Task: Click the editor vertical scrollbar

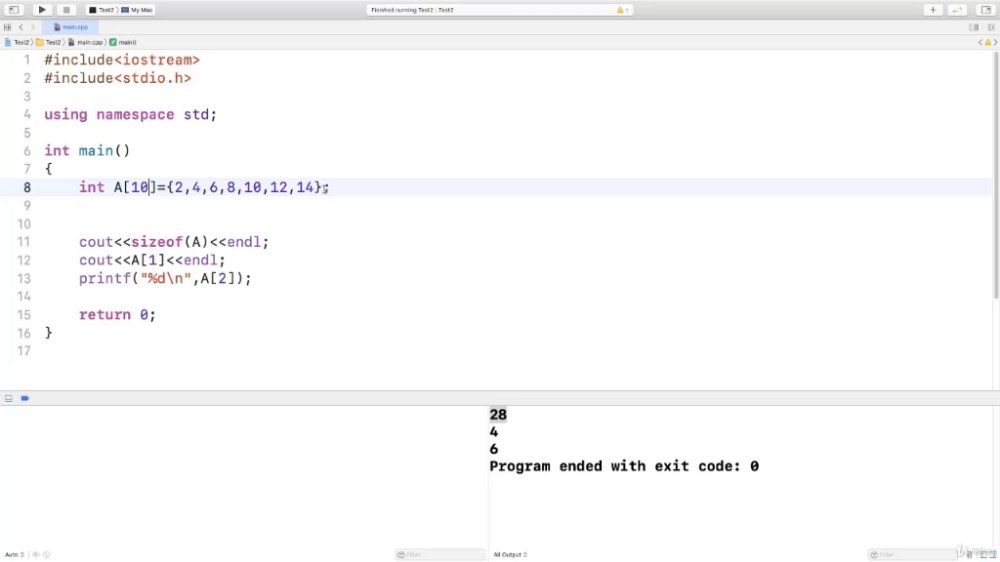Action: tap(996, 174)
